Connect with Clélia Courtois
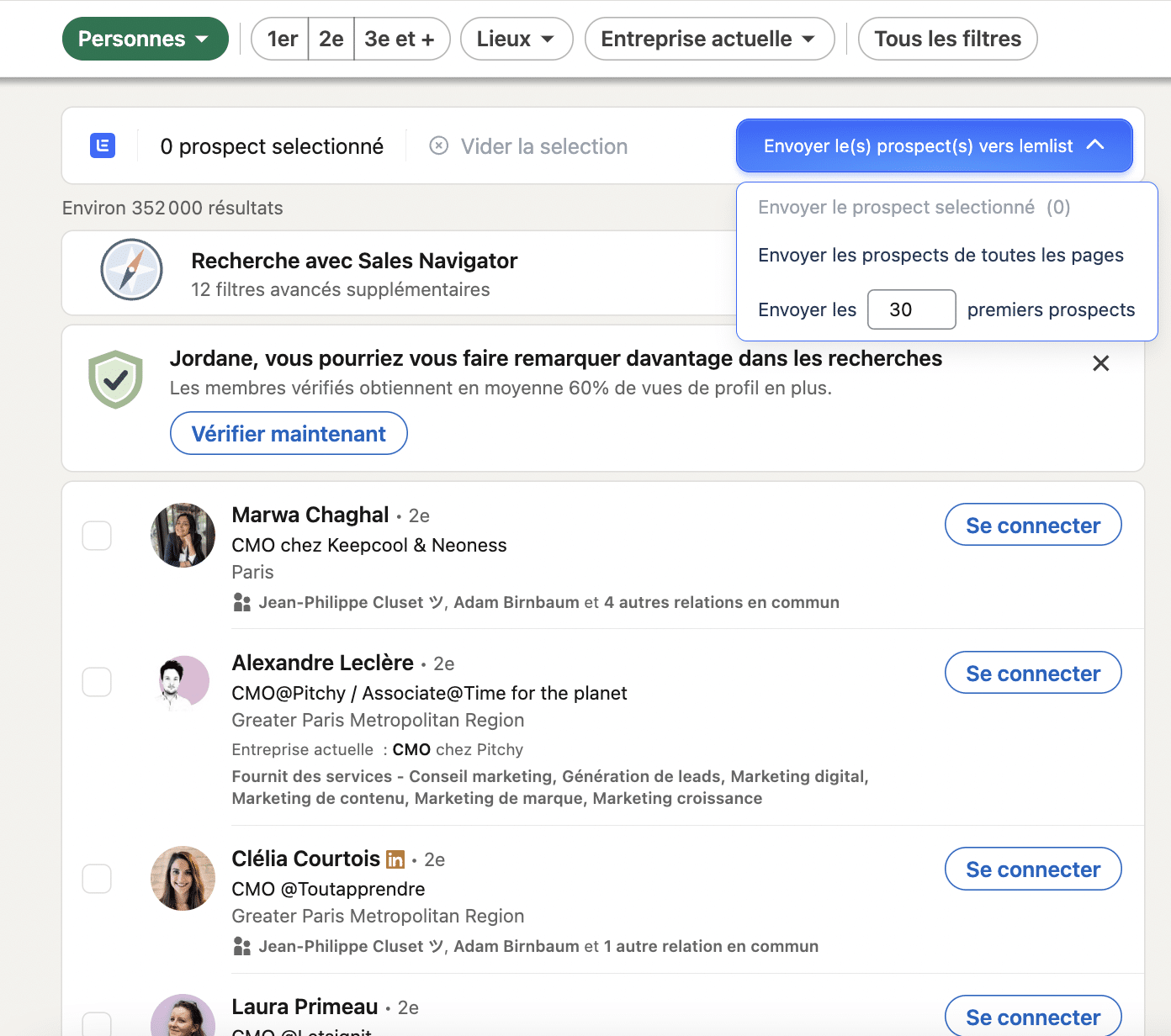 click(1033, 869)
